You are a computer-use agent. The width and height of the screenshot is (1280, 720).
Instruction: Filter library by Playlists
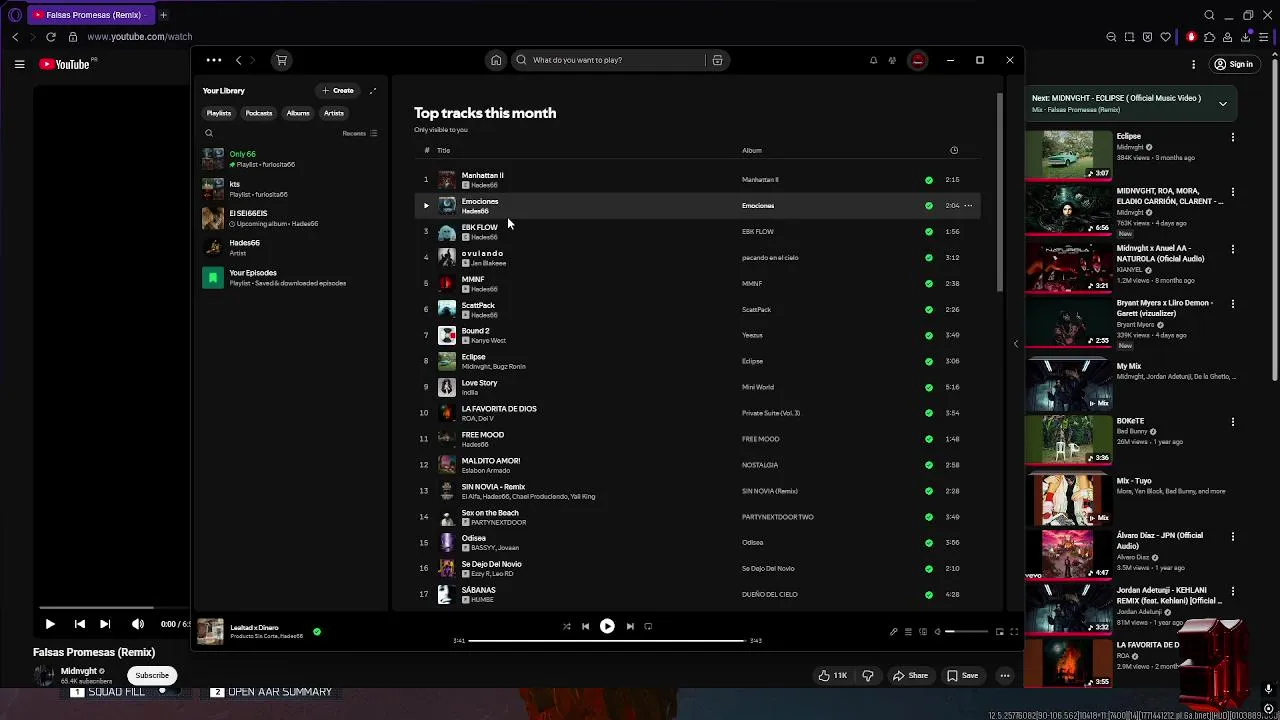[219, 113]
